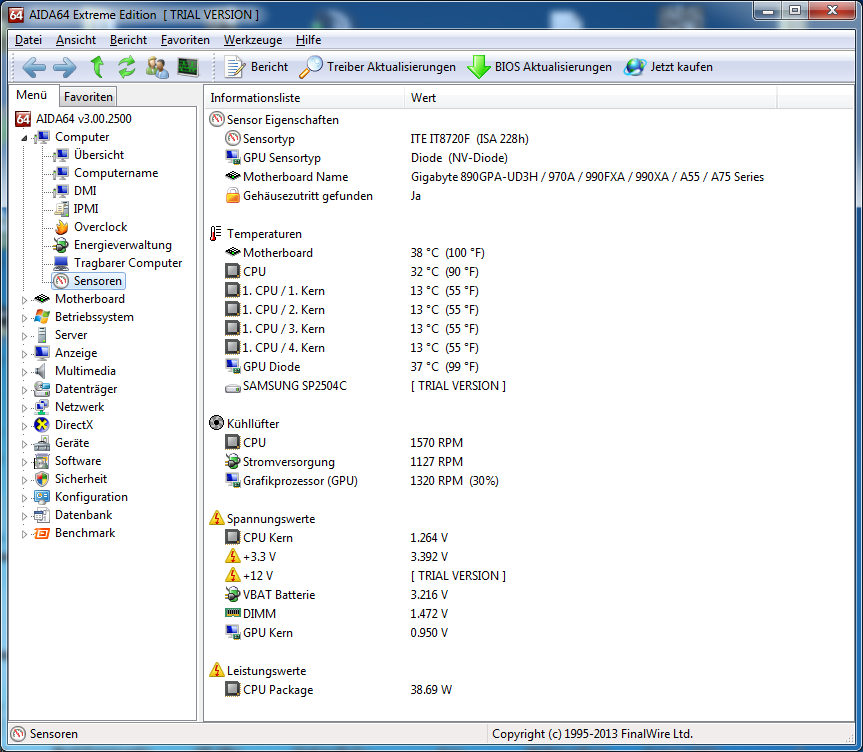Screen dimensions: 863x752
Task: Open BIOS Aktualisierungen
Action: coord(539,67)
